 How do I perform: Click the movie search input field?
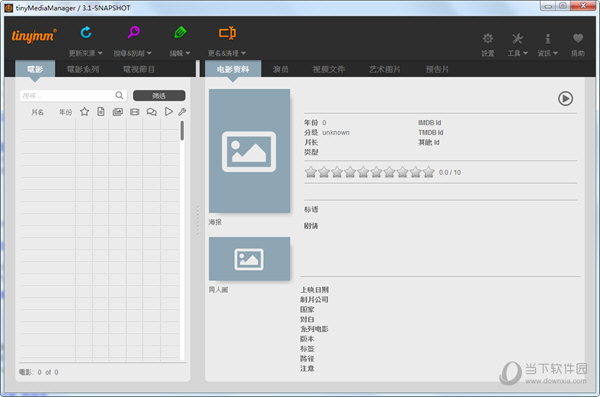point(73,95)
